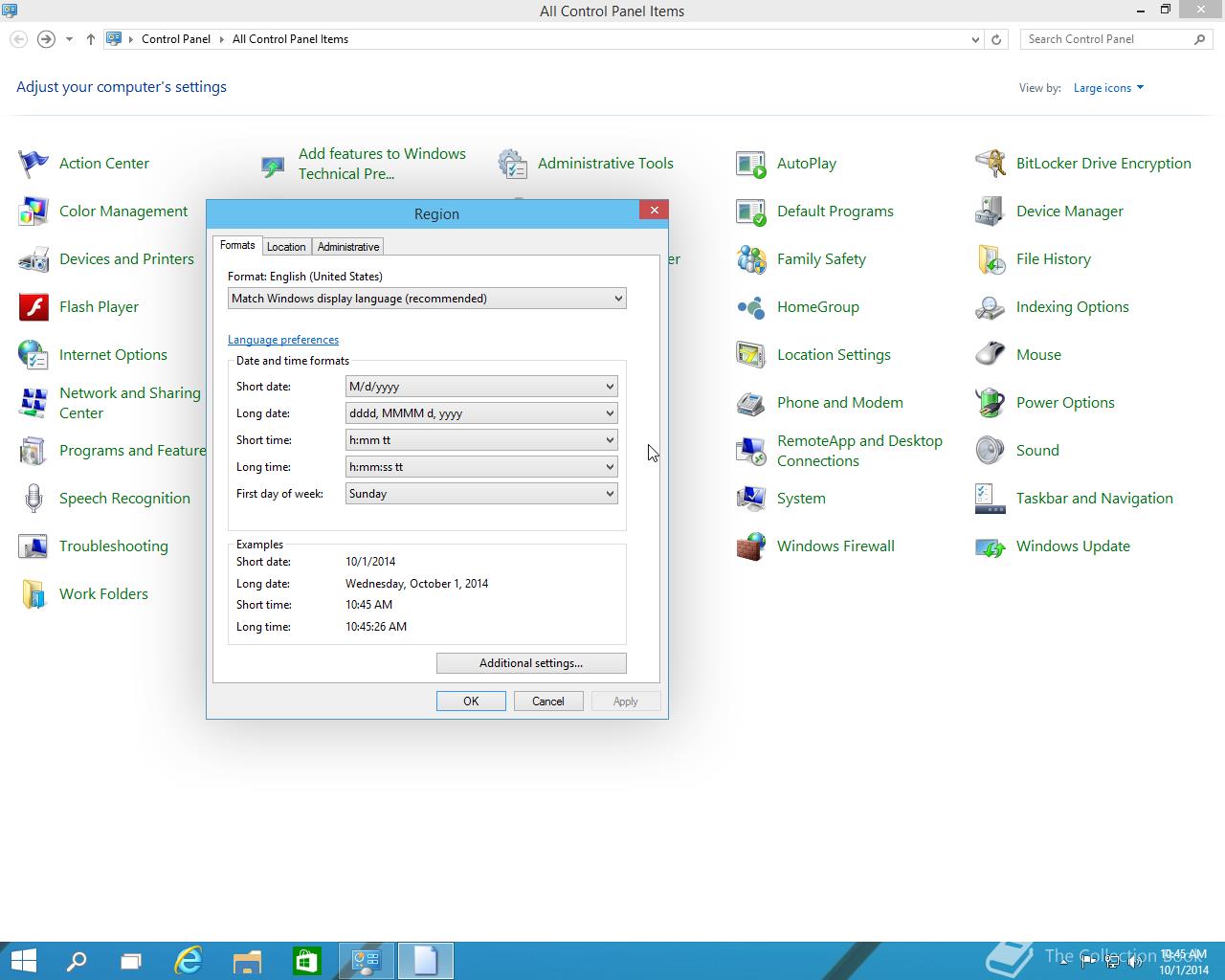1225x980 pixels.
Task: Open File Explorer from taskbar
Action: point(248,961)
